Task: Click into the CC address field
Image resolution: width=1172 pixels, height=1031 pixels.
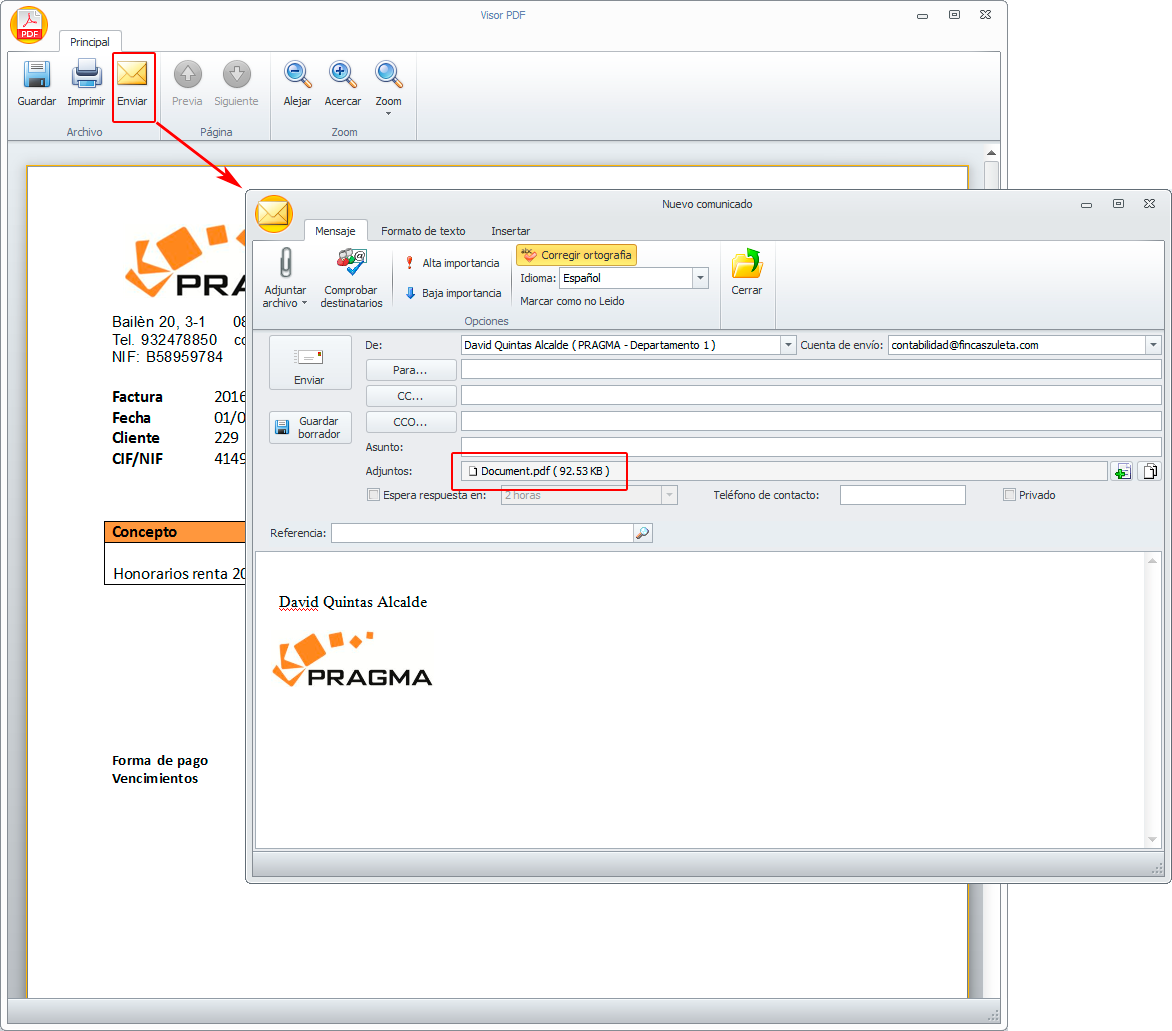Action: pos(811,396)
